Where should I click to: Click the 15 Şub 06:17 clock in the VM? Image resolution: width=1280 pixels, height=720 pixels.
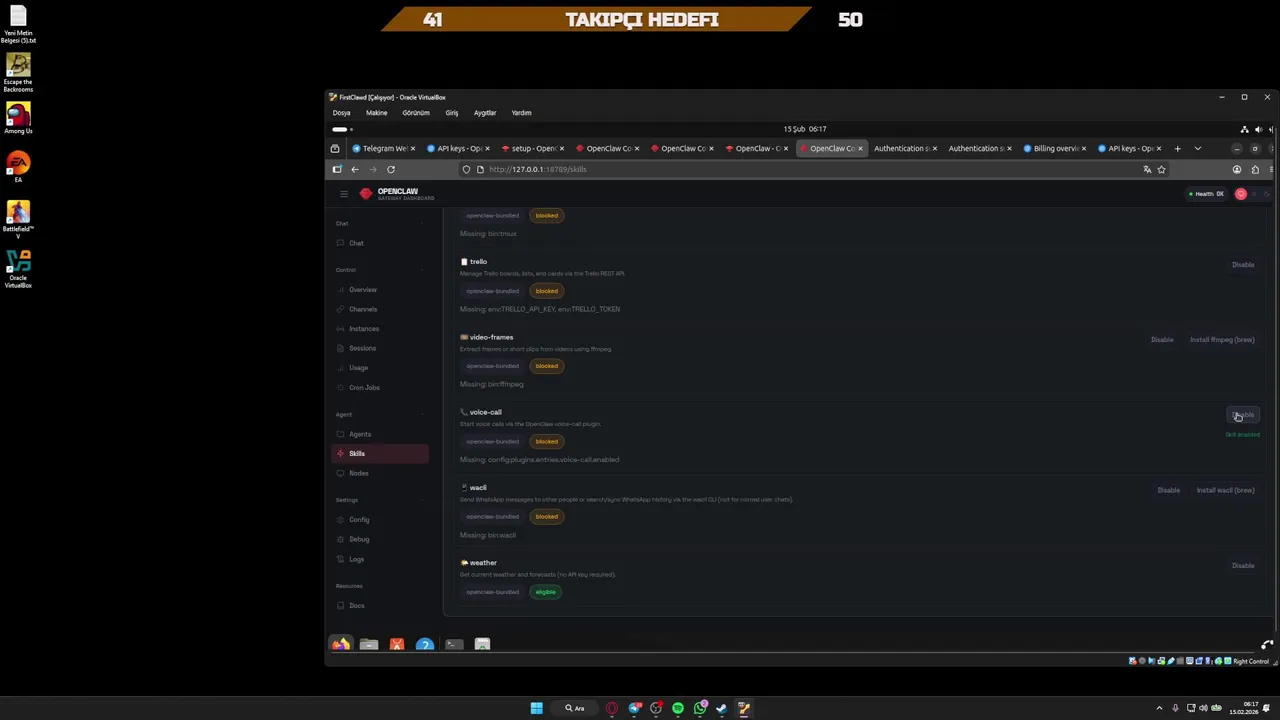[805, 129]
